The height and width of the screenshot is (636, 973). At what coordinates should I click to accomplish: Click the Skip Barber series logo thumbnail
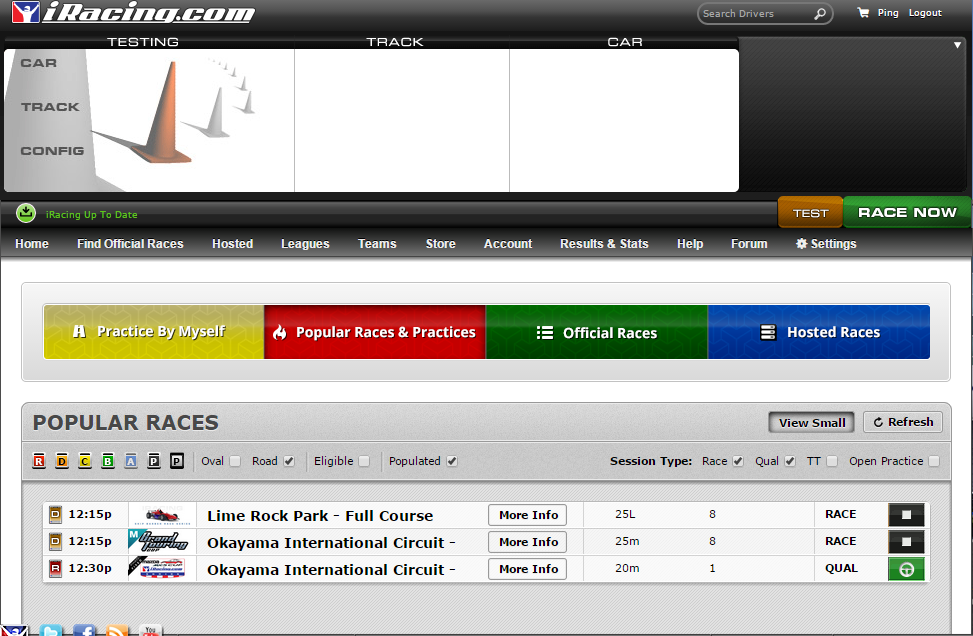coord(162,515)
